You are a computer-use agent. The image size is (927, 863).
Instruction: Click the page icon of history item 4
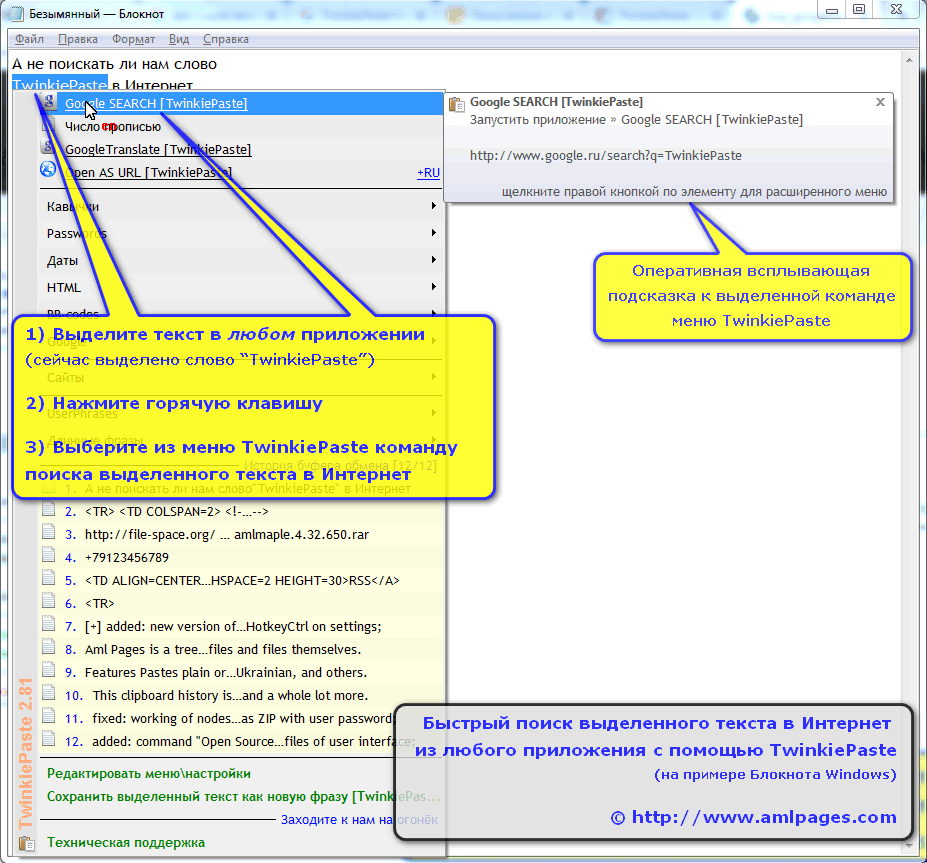point(48,555)
